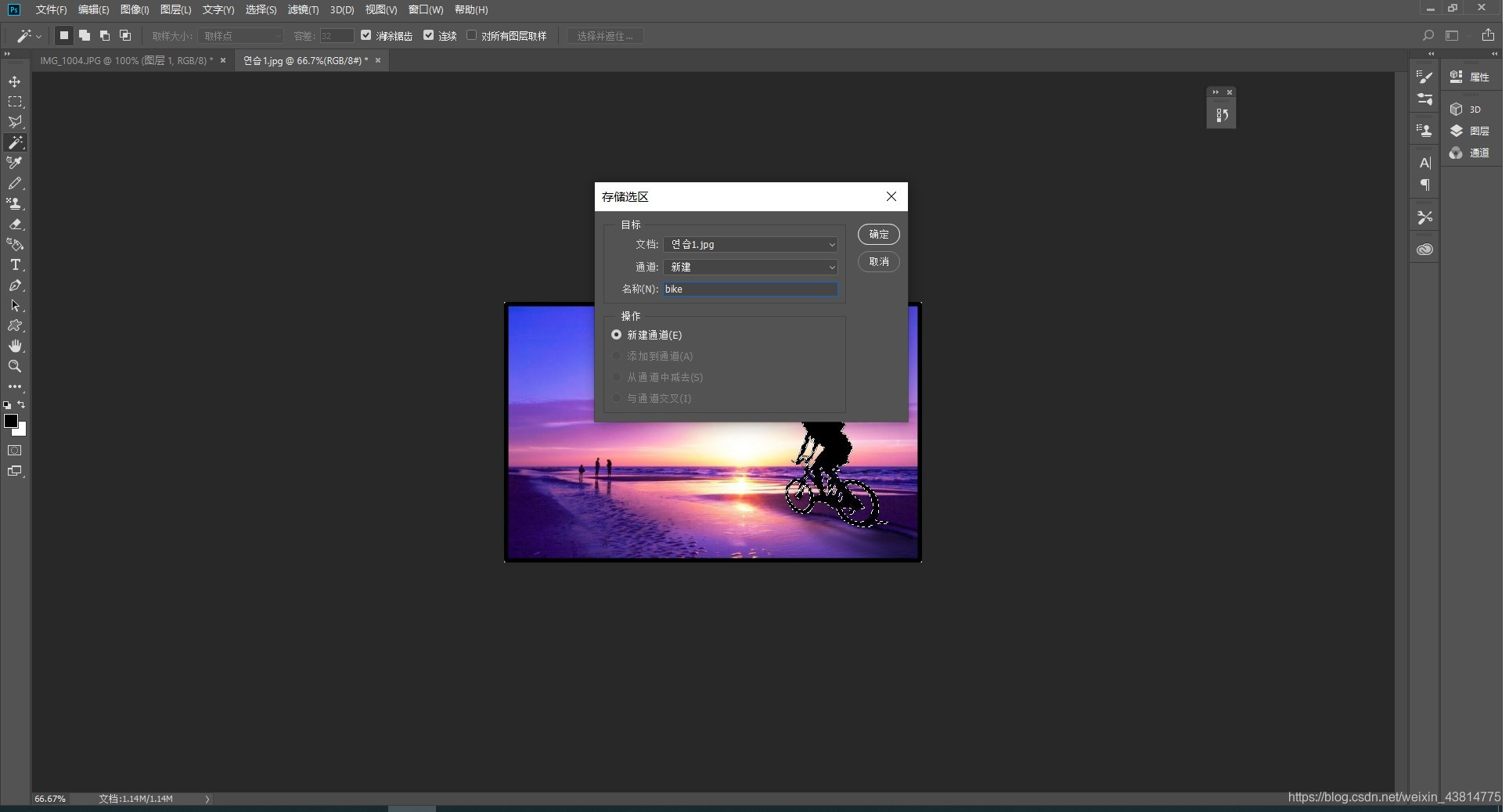Select the Pen tool
This screenshot has height=812, width=1509.
(15, 285)
